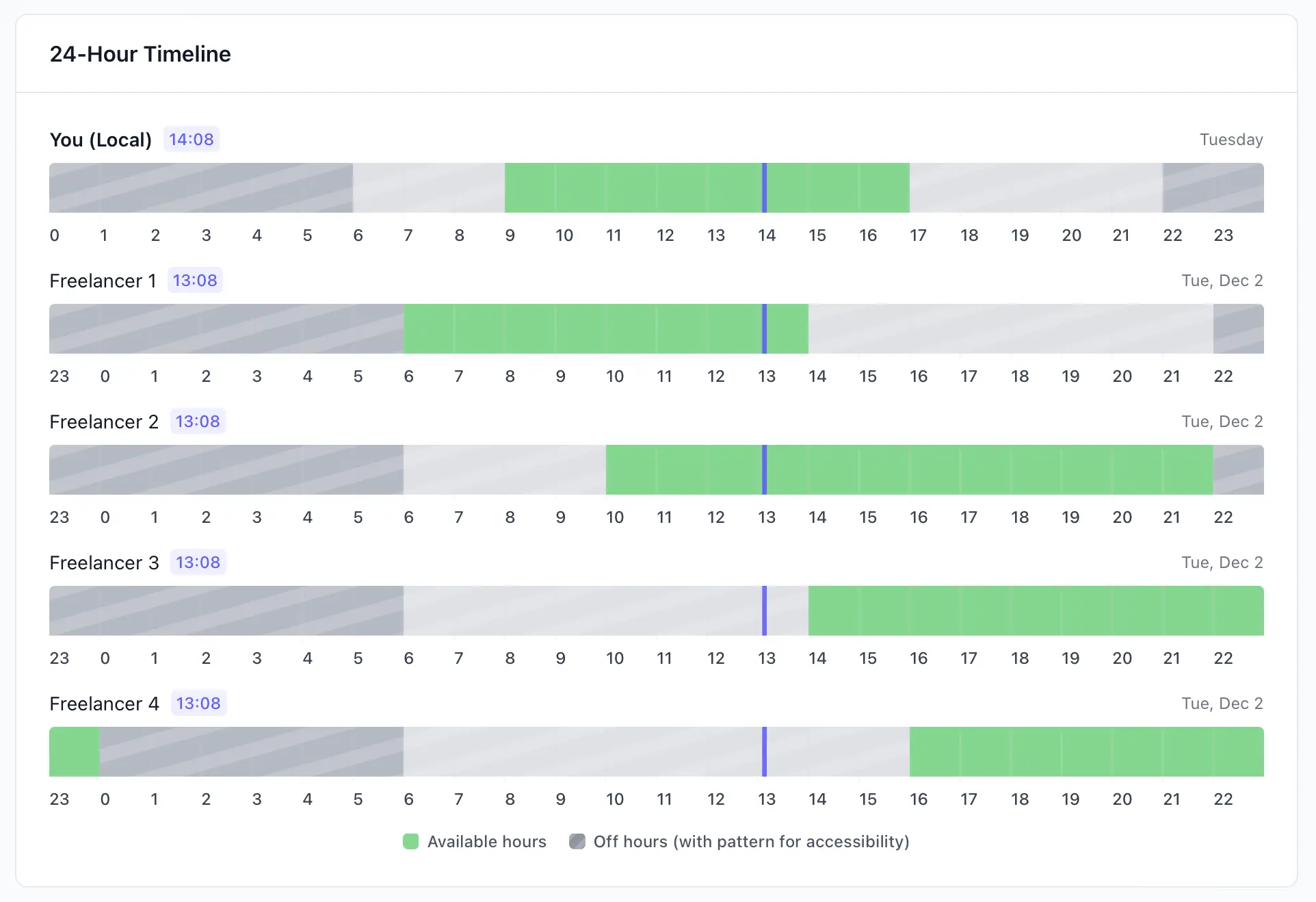Click Freelancer 4's 13:08 time badge
The height and width of the screenshot is (902, 1316).
198,704
